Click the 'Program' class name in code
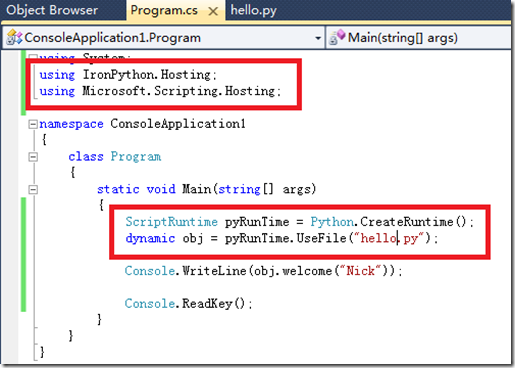 [x=136, y=157]
